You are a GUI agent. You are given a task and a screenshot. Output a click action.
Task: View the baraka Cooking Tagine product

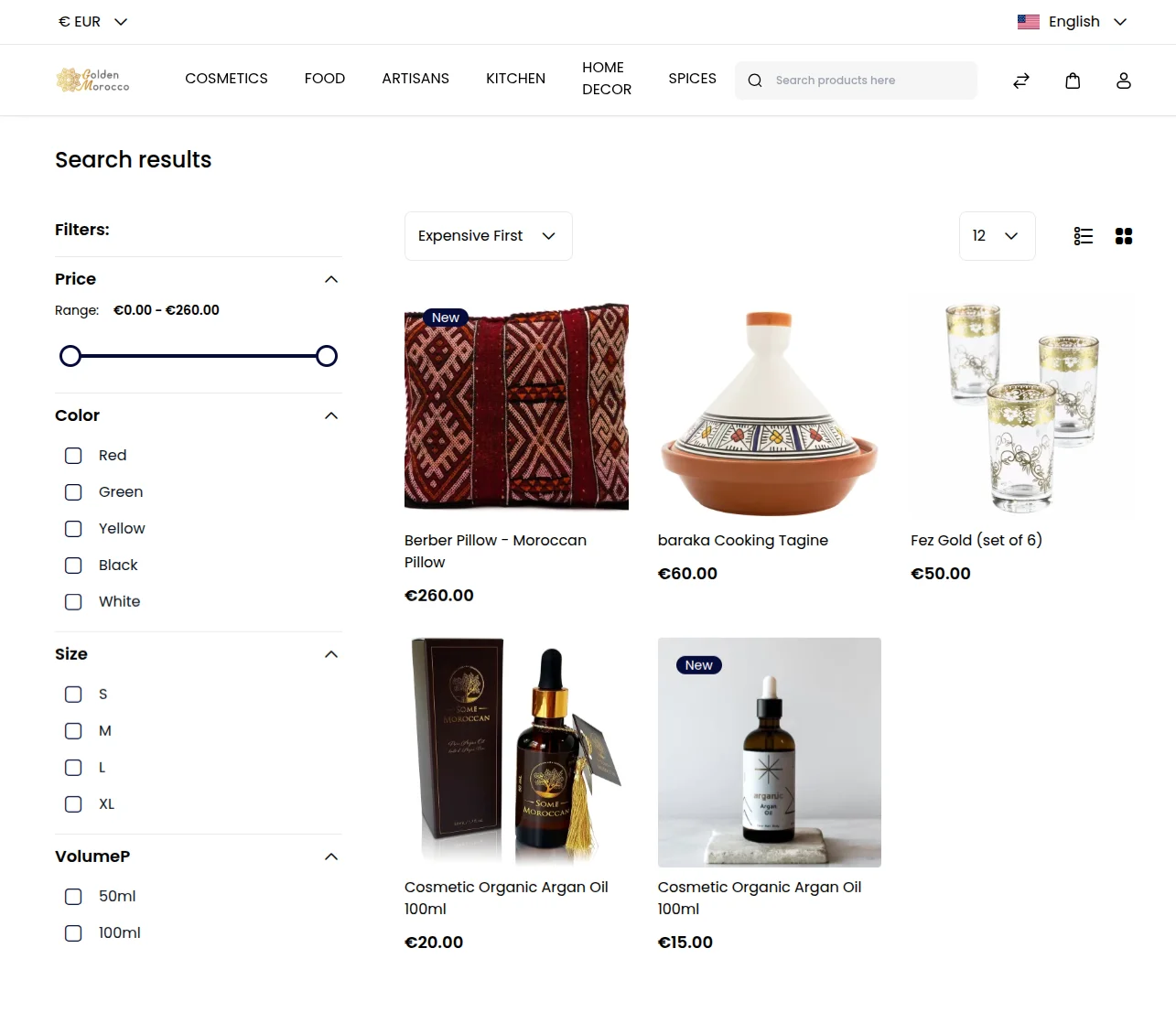click(x=742, y=540)
